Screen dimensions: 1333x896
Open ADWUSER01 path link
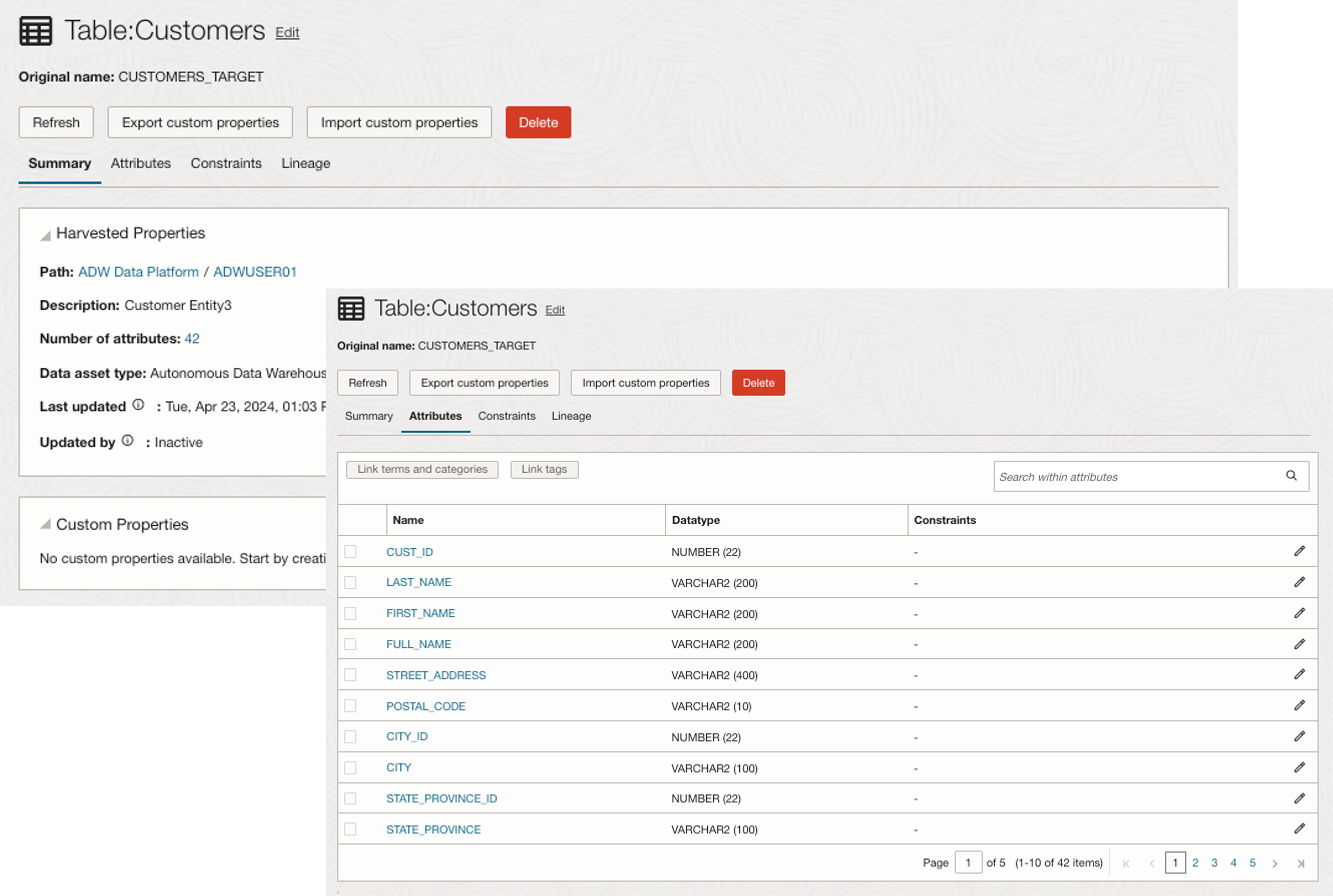[255, 272]
